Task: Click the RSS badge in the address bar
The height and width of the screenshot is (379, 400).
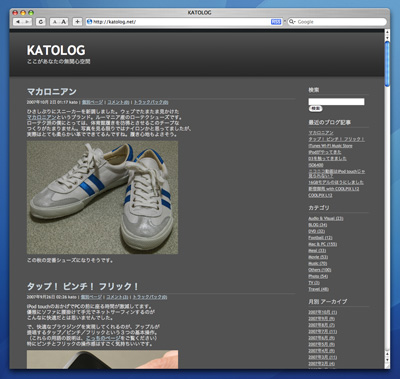Action: [276, 22]
